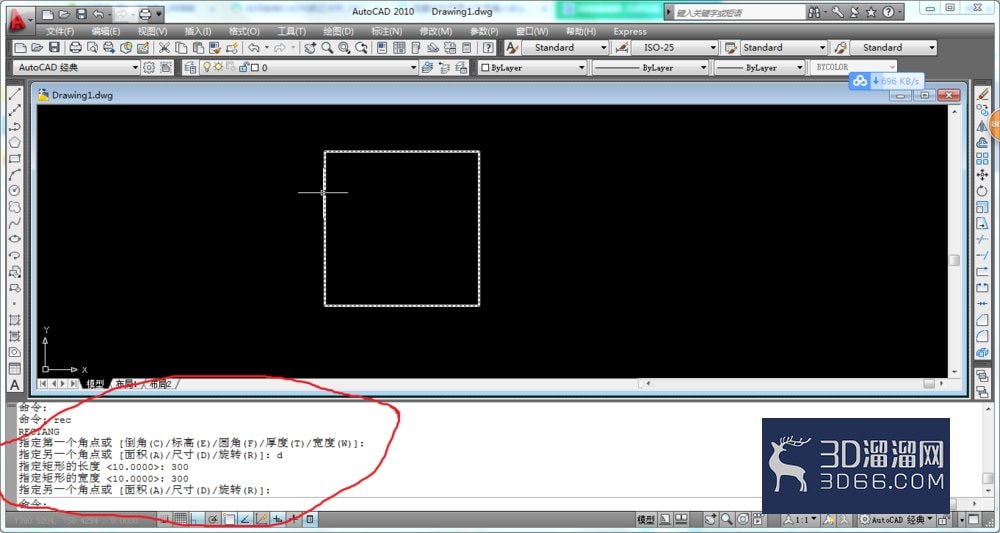Open the layer list dropdown showing 0
The height and width of the screenshot is (533, 1000).
(309, 67)
